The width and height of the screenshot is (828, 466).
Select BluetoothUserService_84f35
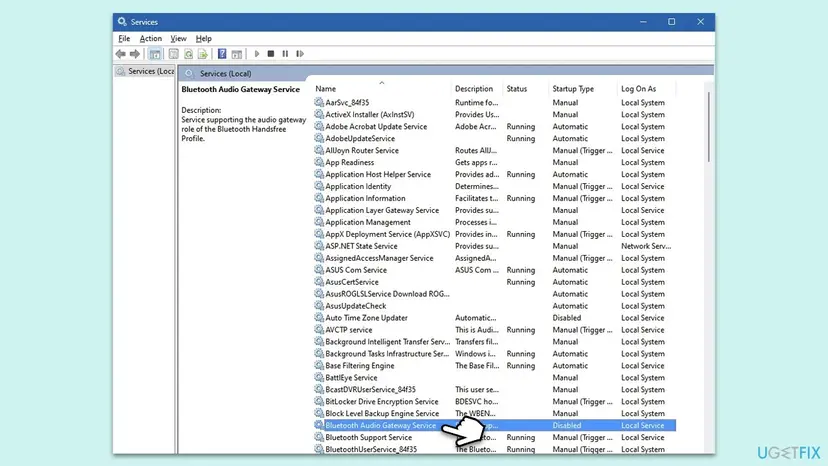coord(494,450)
